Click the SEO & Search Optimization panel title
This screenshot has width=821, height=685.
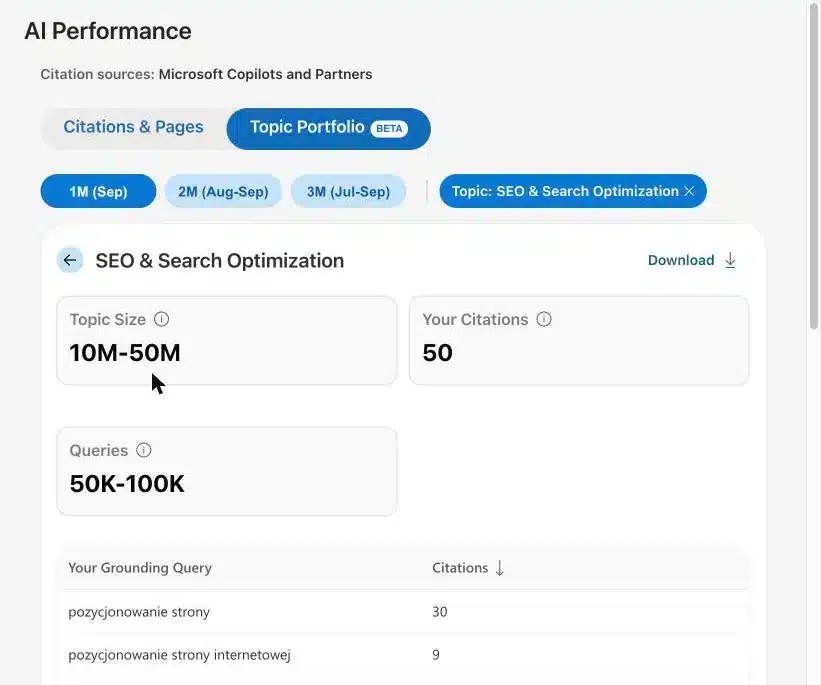219,261
